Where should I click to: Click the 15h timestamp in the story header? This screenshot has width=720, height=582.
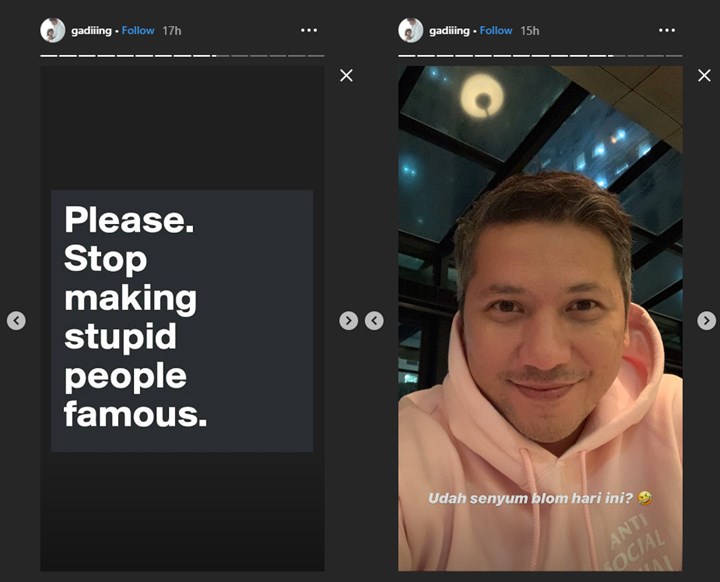(x=529, y=30)
